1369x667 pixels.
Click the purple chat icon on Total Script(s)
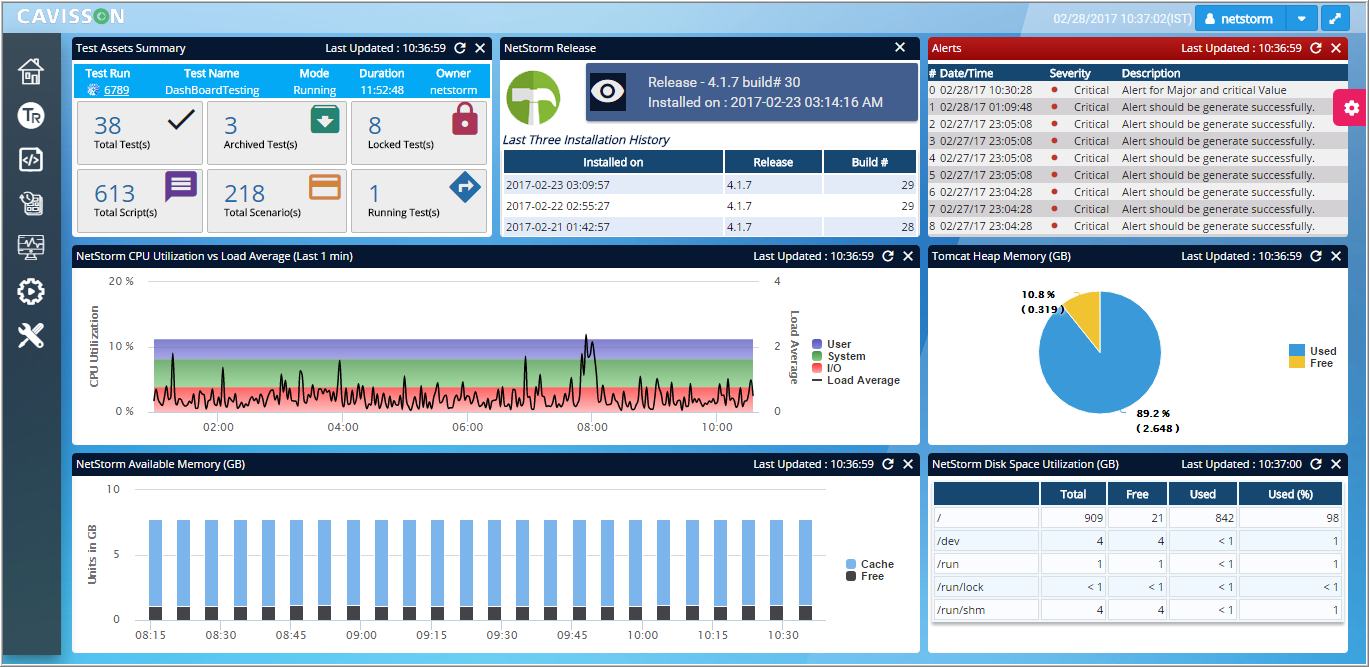point(181,185)
